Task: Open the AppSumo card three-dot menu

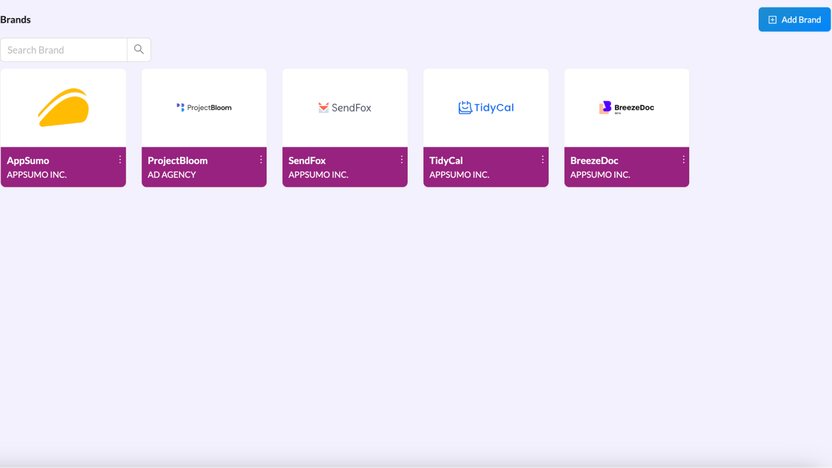Action: pyautogui.click(x=120, y=160)
